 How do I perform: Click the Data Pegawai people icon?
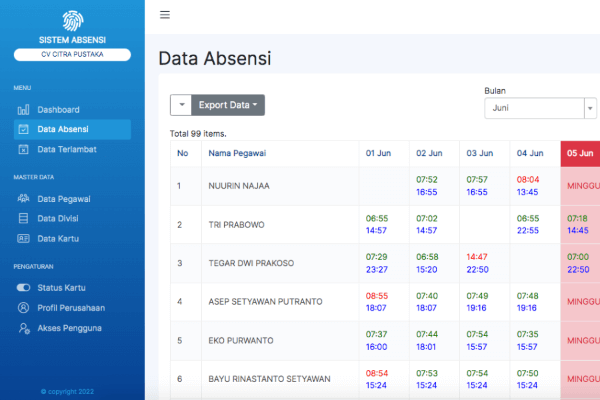pos(24,199)
